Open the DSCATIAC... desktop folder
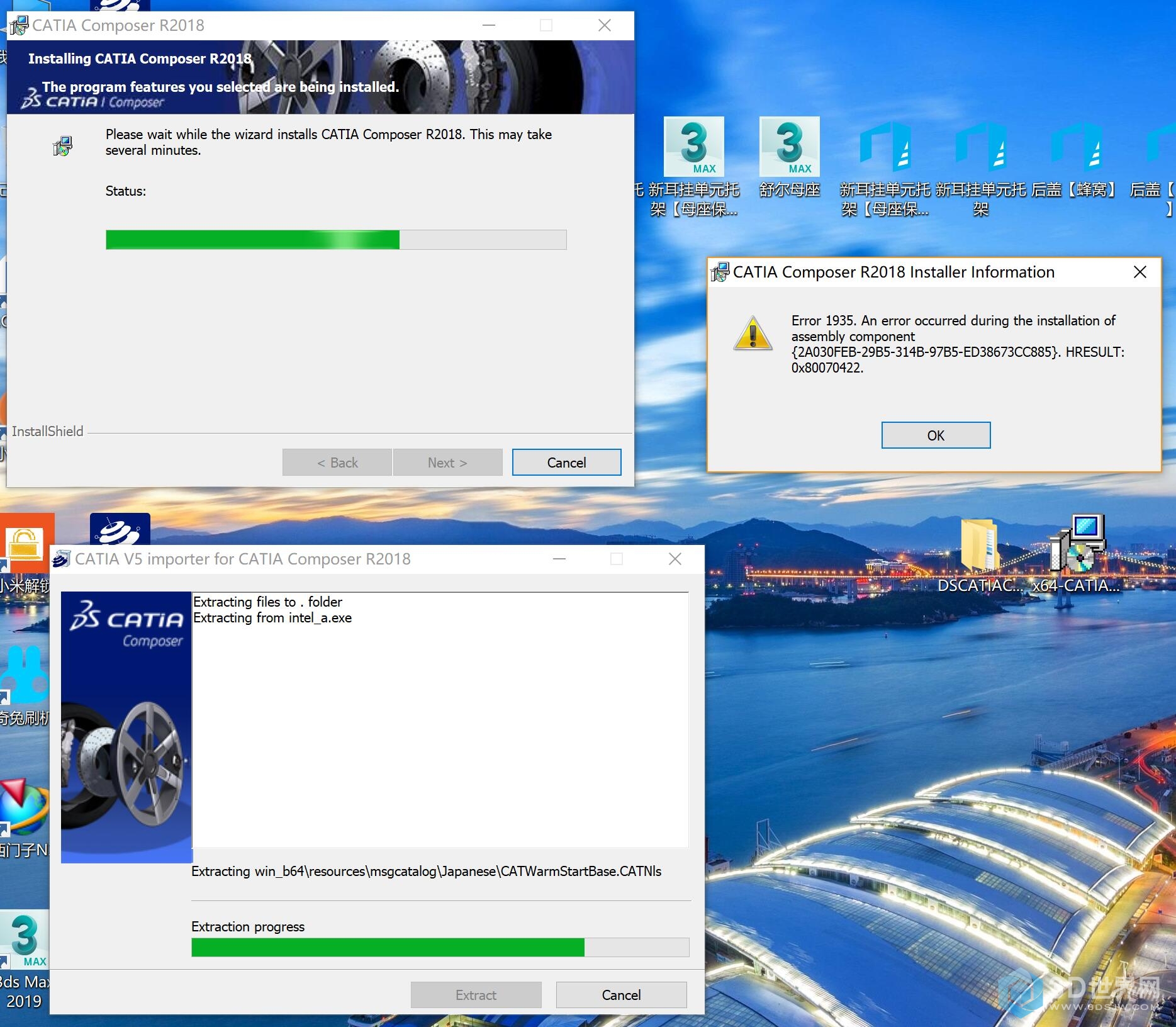Image resolution: width=1176 pixels, height=1027 pixels. [x=979, y=555]
